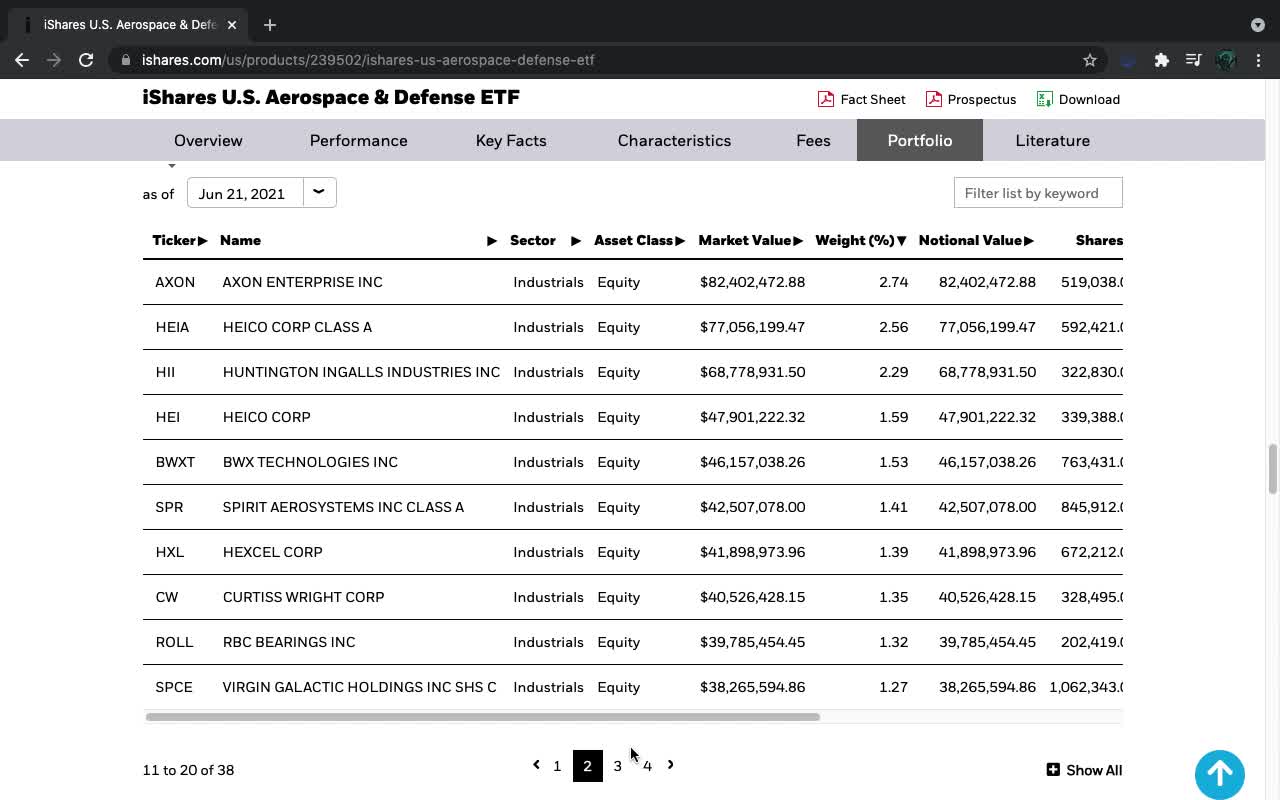Open the as-of date dropdown
The image size is (1280, 800).
pyautogui.click(x=318, y=192)
